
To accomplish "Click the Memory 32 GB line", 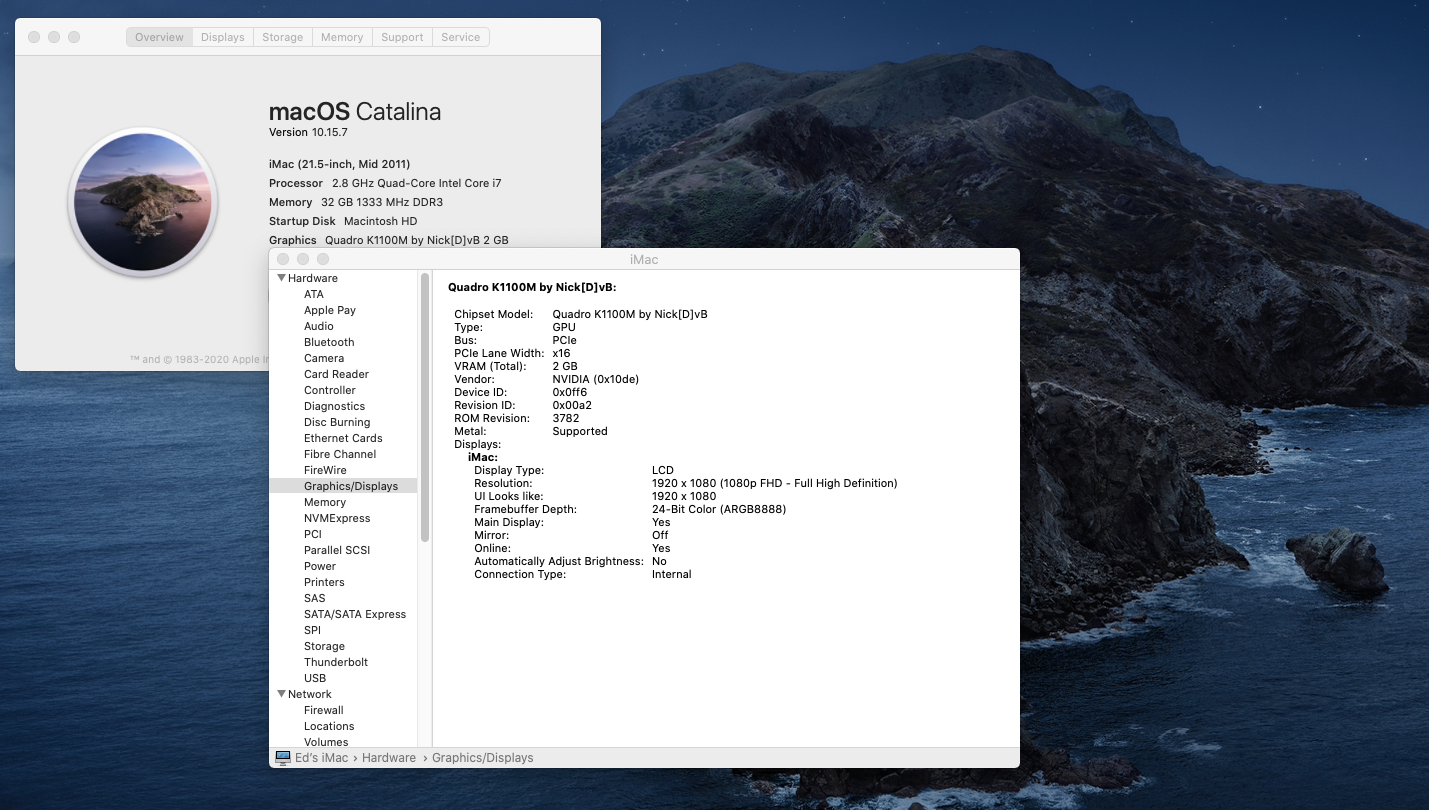I will (356, 202).
